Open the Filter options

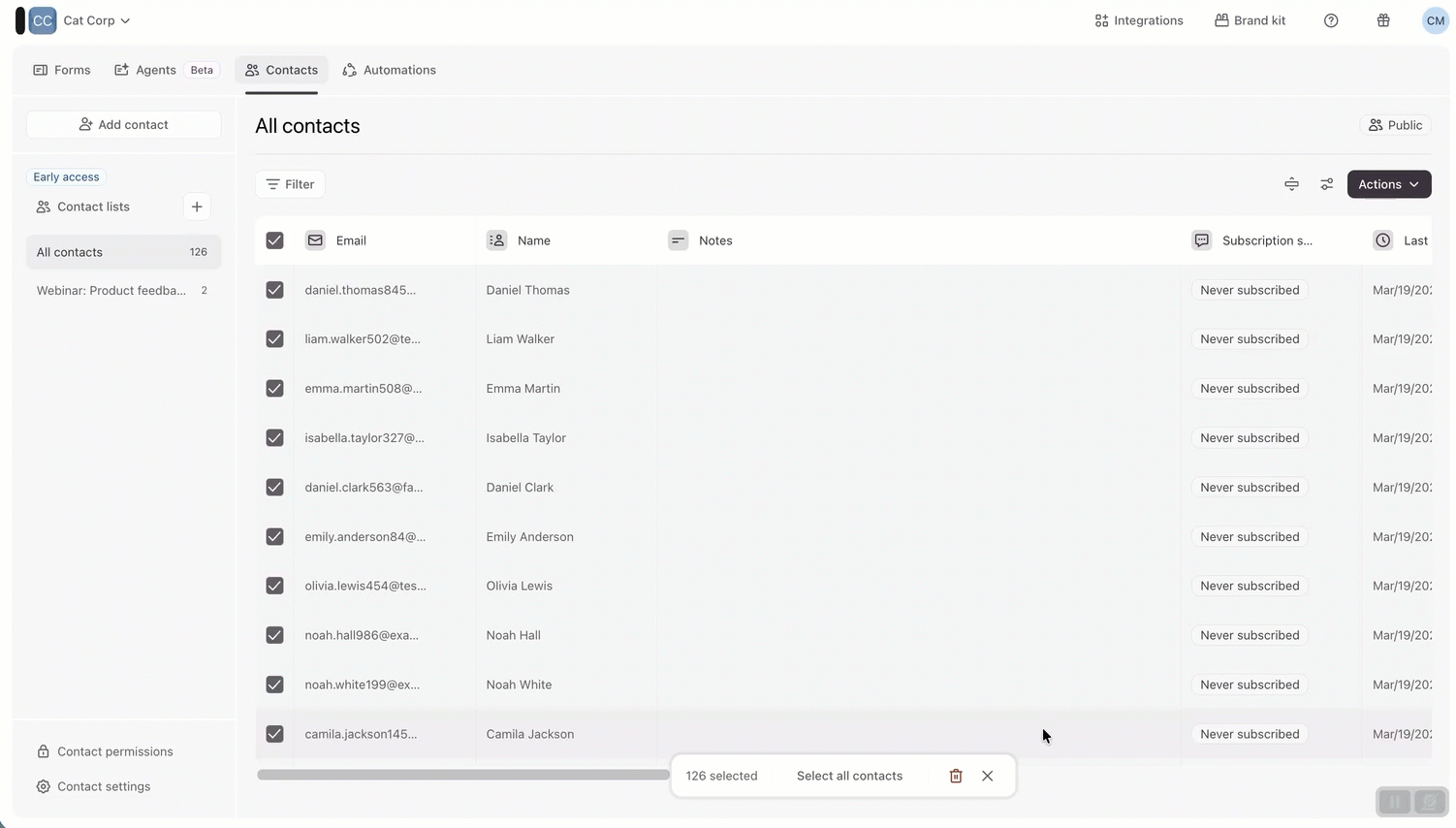(x=290, y=184)
